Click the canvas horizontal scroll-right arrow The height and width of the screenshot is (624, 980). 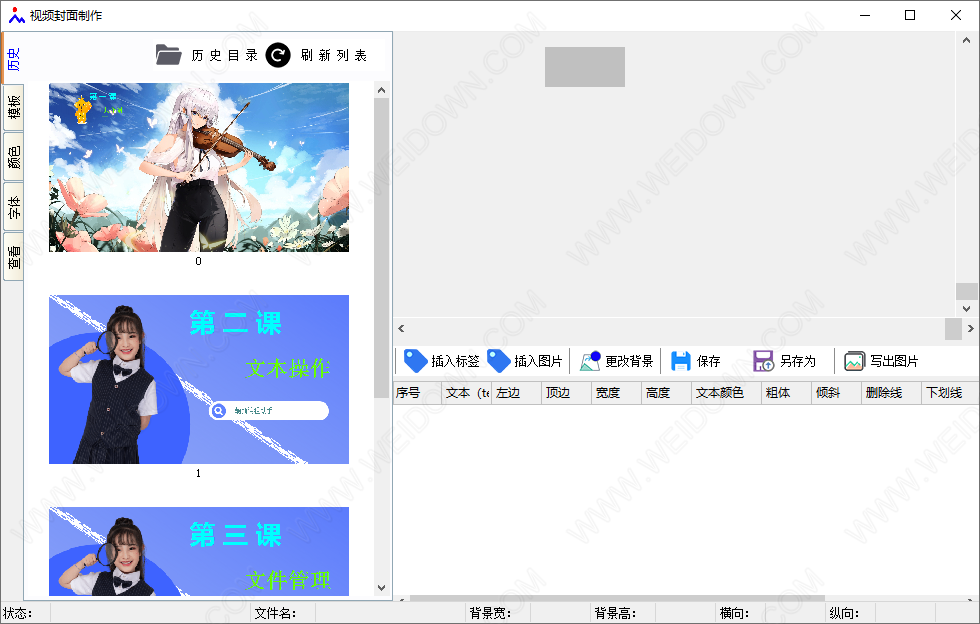pyautogui.click(x=970, y=328)
